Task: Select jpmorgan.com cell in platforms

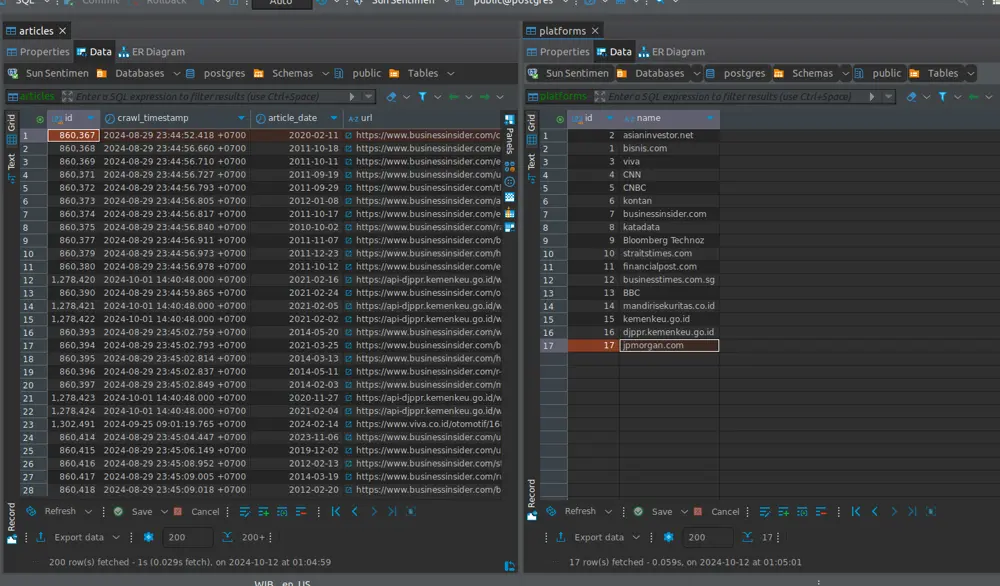Action: tap(669, 345)
